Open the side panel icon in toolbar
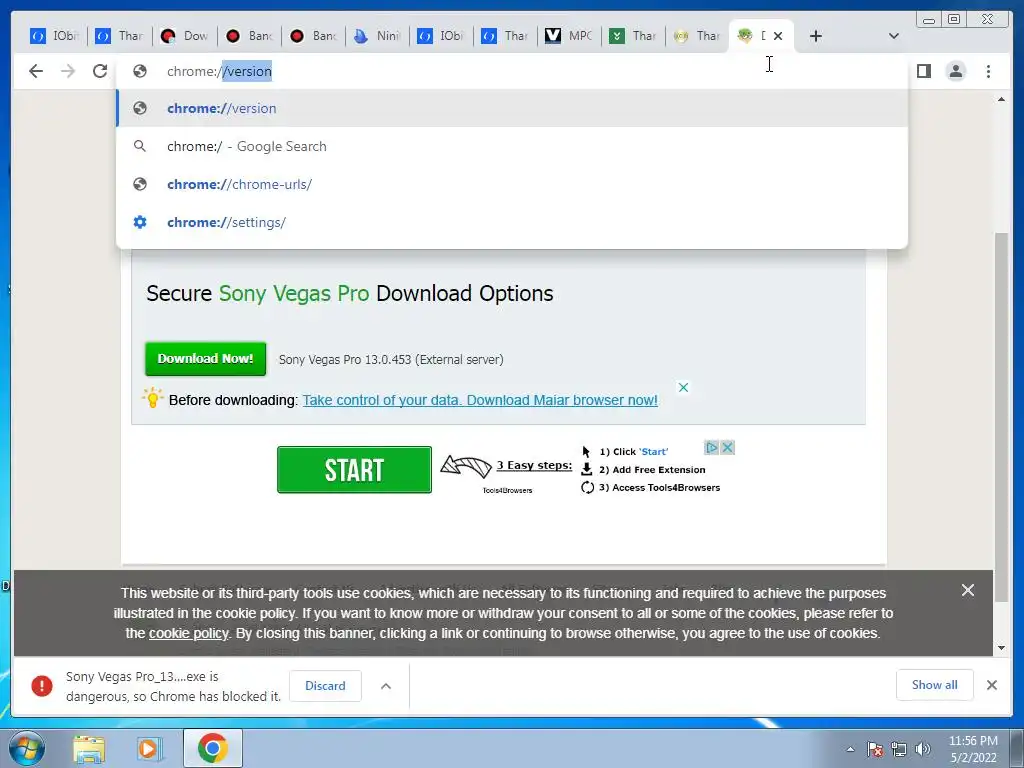The image size is (1024, 768). 923,71
